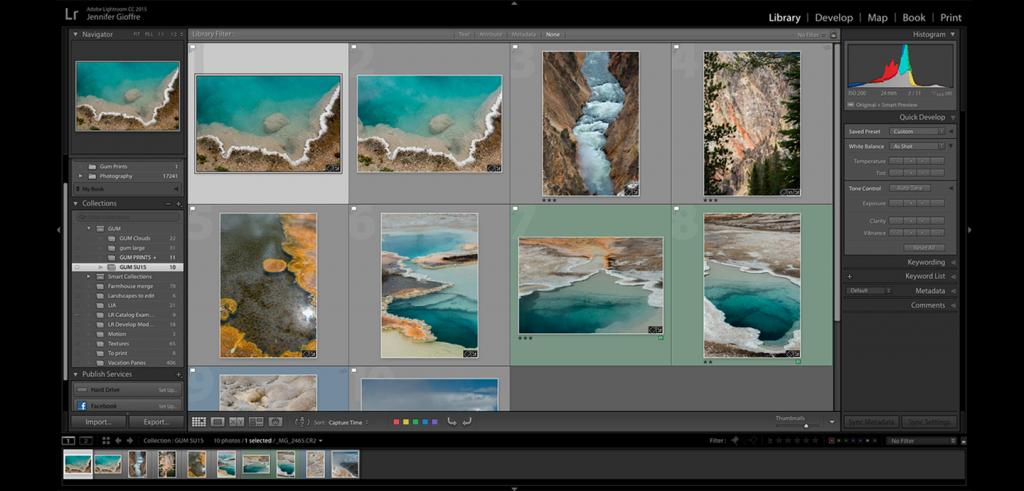This screenshot has width=1024, height=491.
Task: Switch to the Develop module
Action: (833, 17)
